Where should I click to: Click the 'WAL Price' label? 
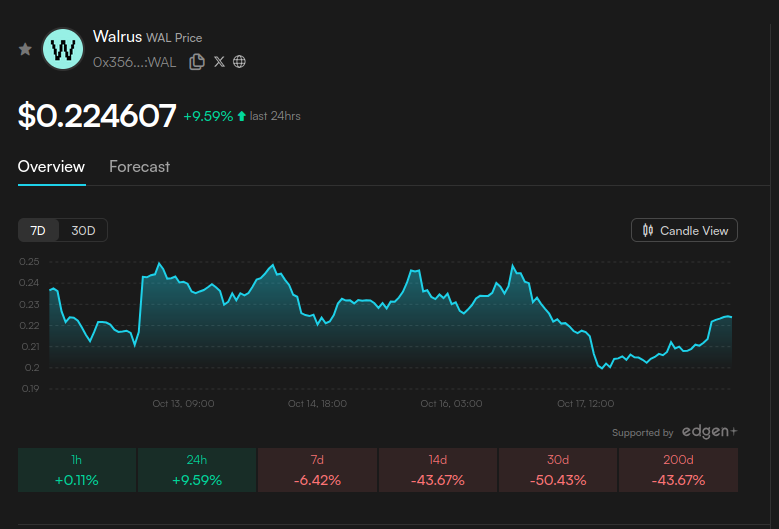click(x=174, y=38)
